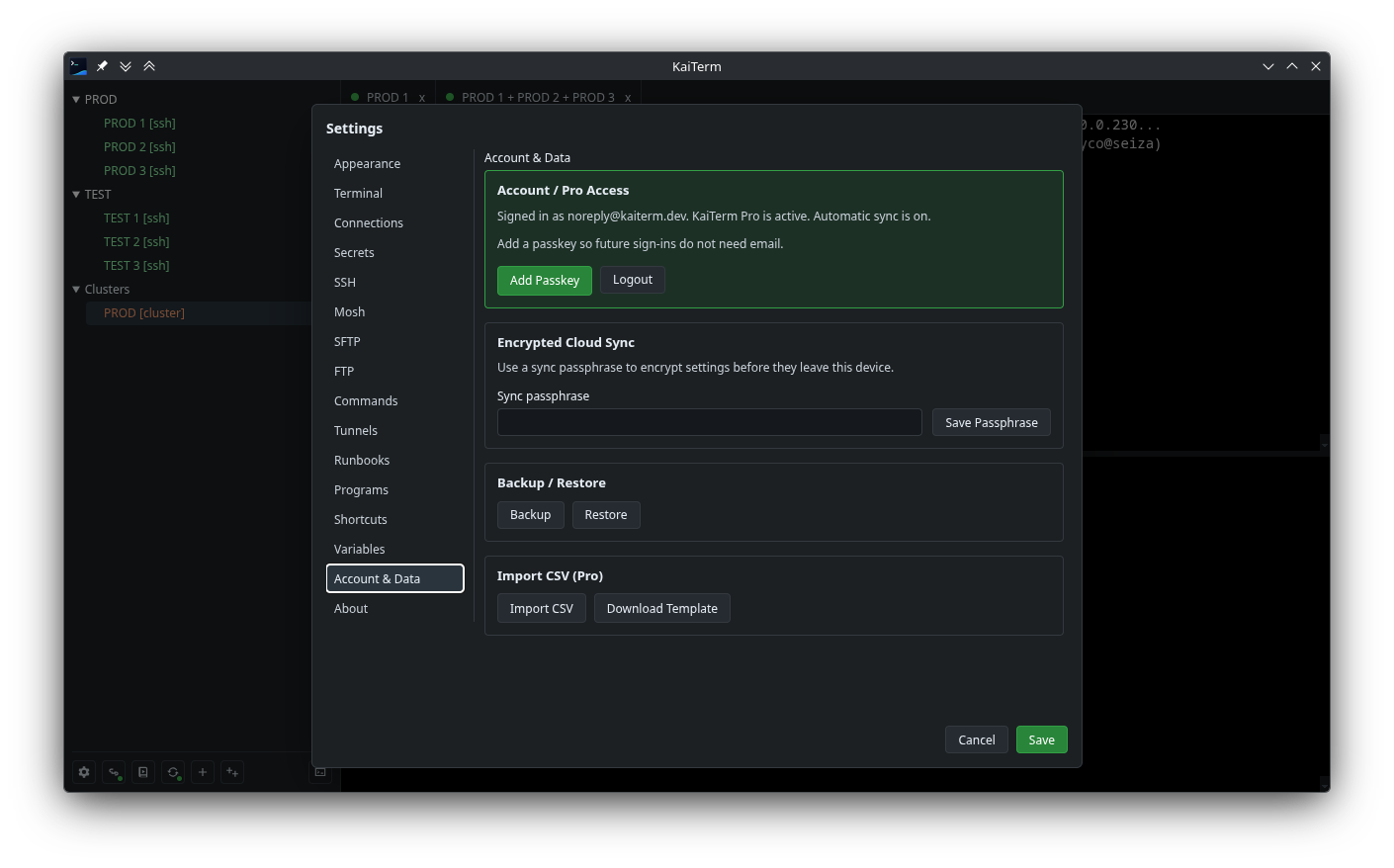Open Shortcuts settings section
This screenshot has width=1394, height=868.
coord(394,520)
